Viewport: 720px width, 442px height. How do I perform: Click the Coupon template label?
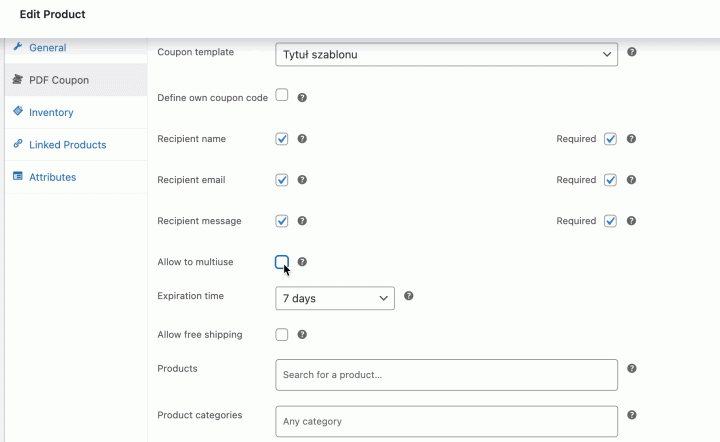[196, 52]
